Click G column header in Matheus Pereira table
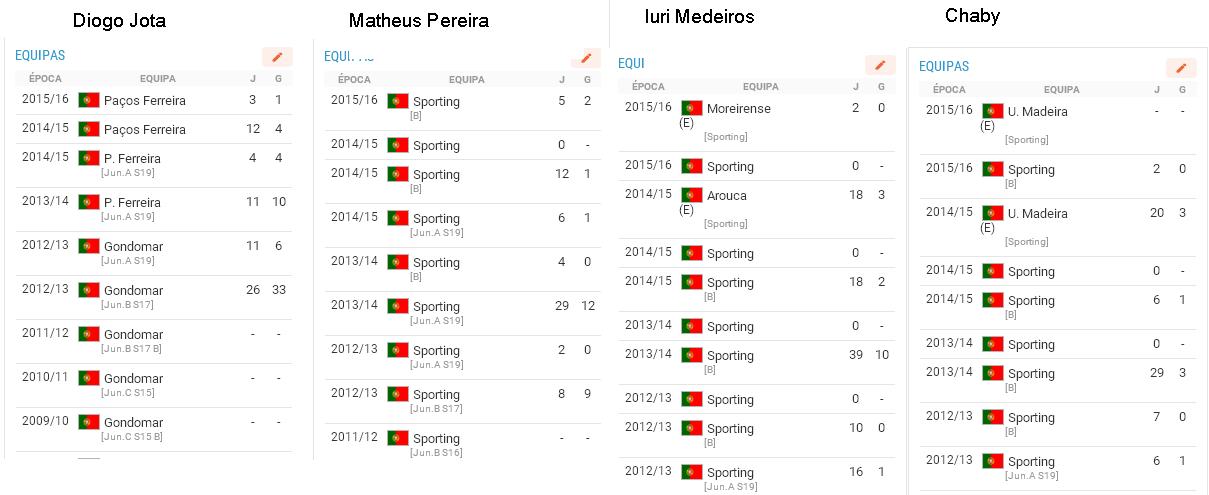Screen dimensions: 1209x495 point(588,79)
